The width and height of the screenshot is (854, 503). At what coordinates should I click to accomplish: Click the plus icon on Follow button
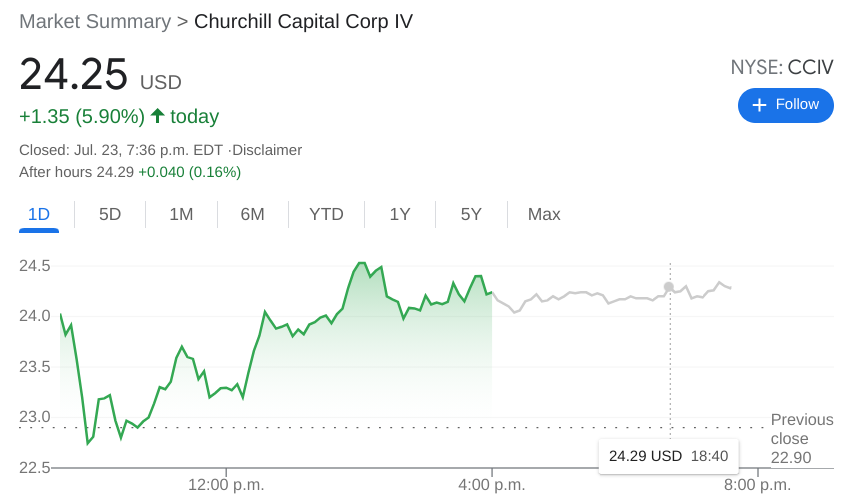coord(759,105)
